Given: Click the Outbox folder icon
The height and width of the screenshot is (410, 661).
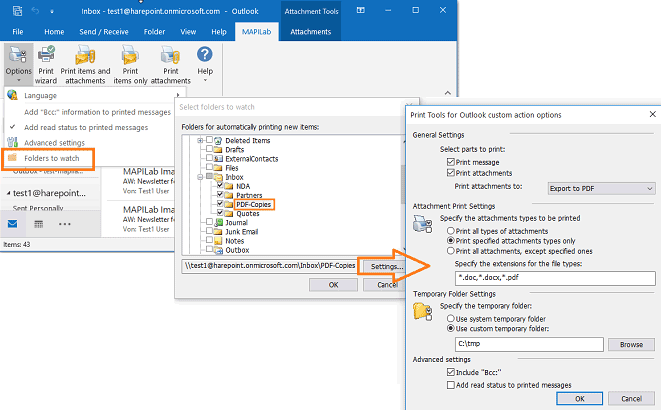Looking at the screenshot, I should click(x=218, y=250).
